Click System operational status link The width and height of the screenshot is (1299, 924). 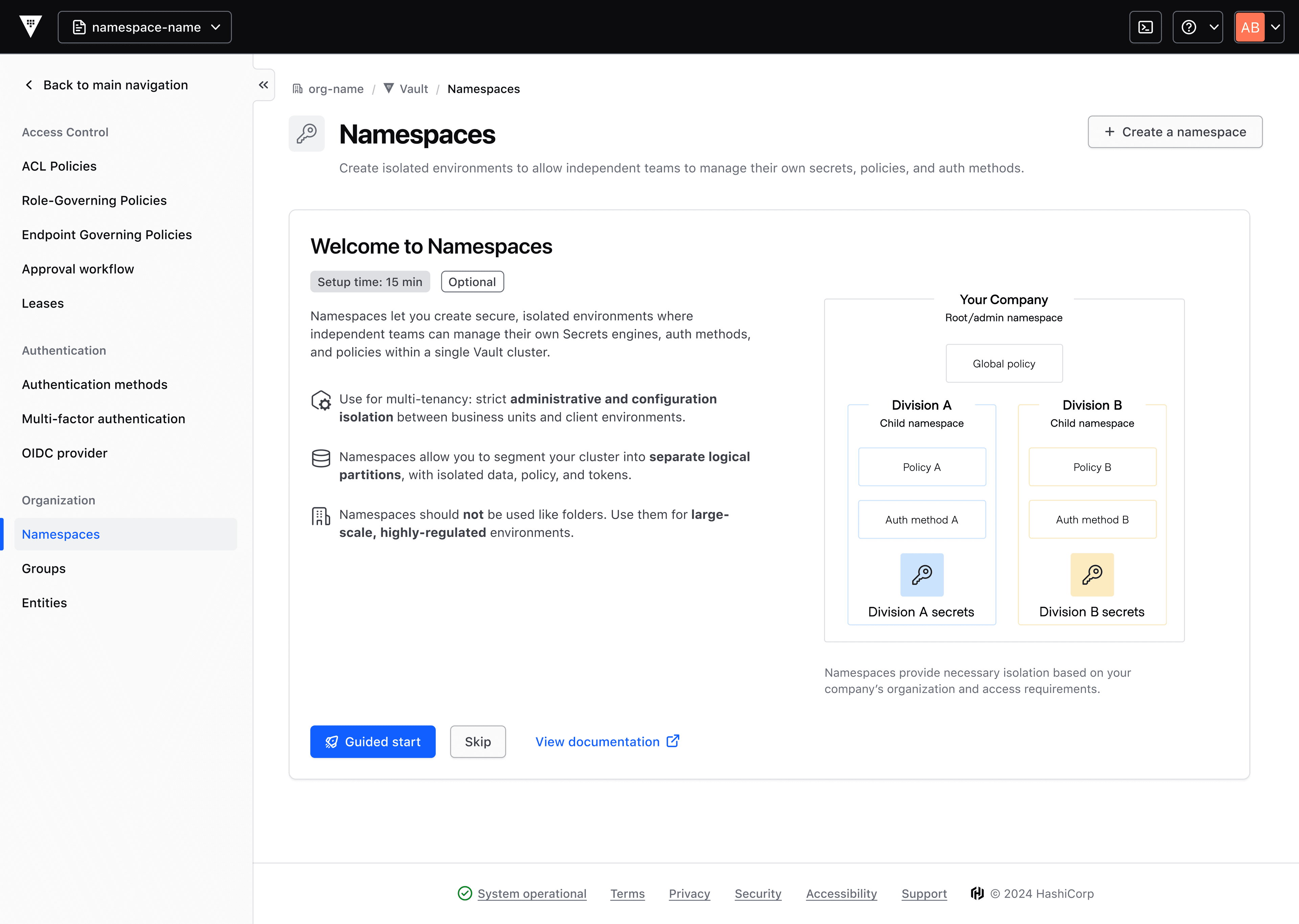[x=532, y=893]
